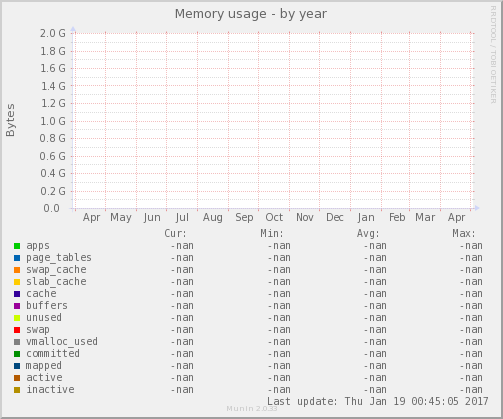Click the 'unused' legend label
The height and width of the screenshot is (419, 503).
44,318
